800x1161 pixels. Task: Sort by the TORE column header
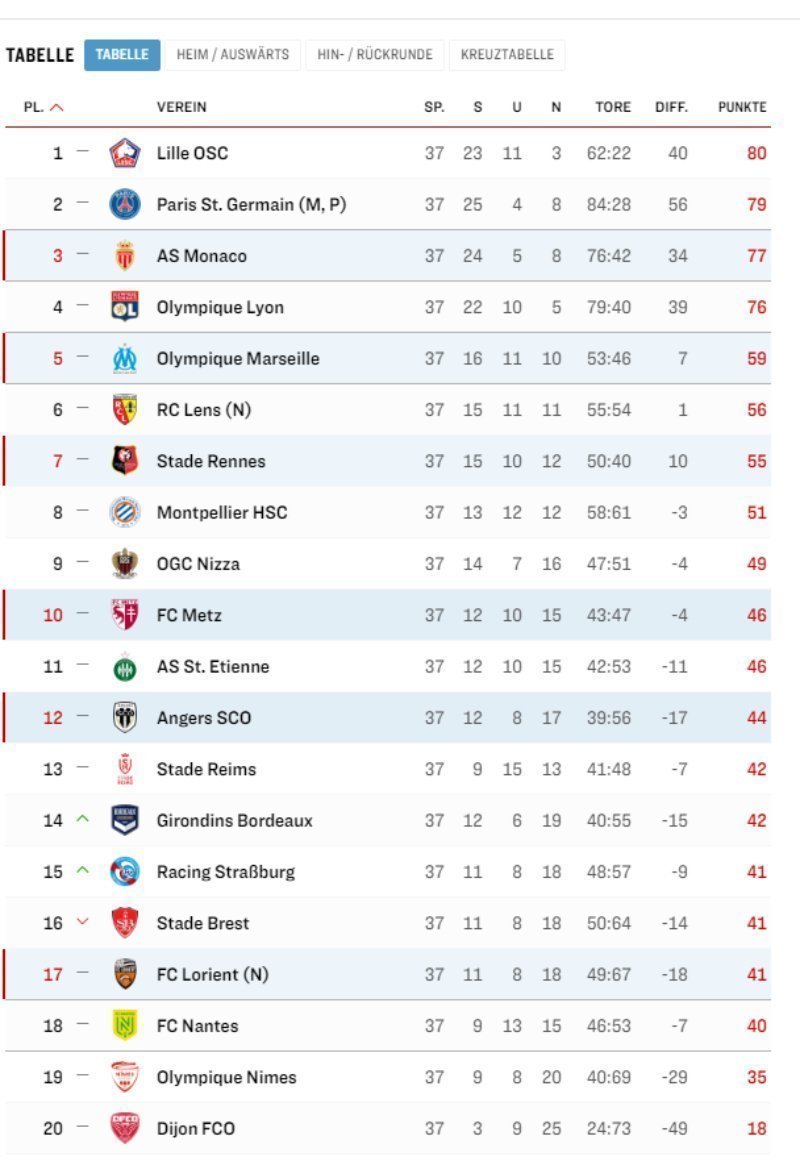(613, 107)
